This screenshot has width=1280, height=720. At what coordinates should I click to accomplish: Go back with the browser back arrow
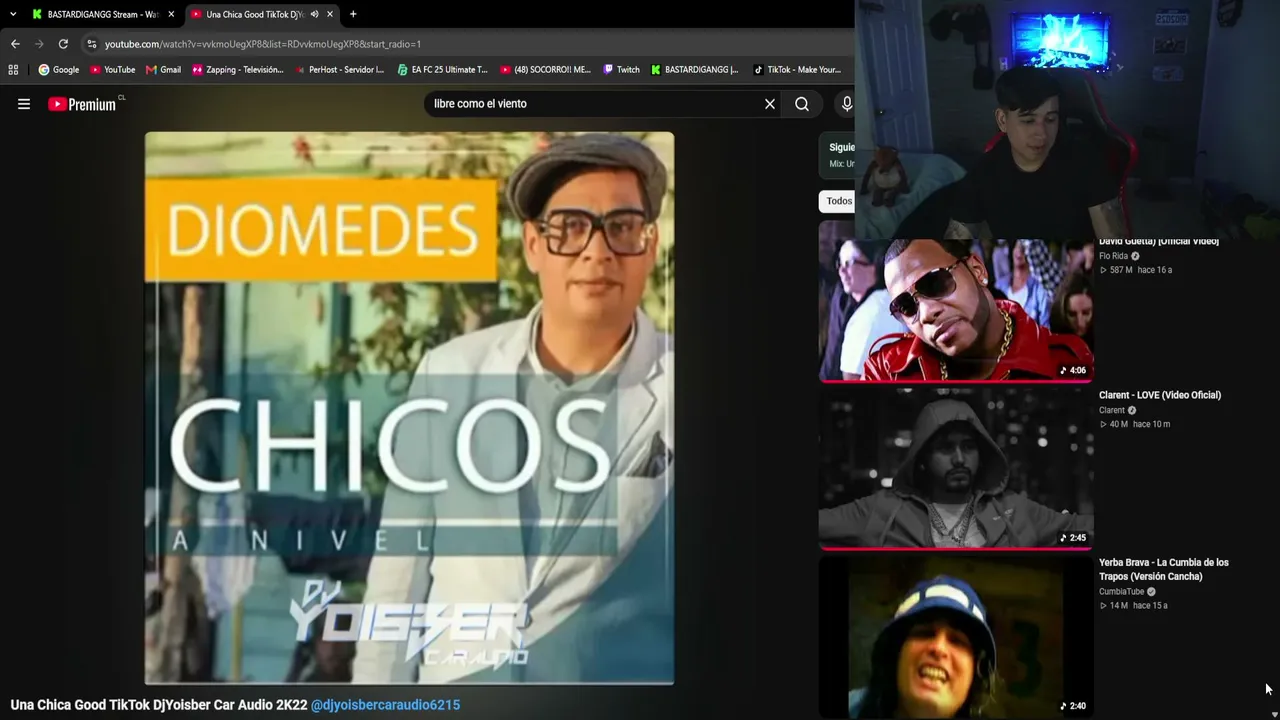point(15,44)
